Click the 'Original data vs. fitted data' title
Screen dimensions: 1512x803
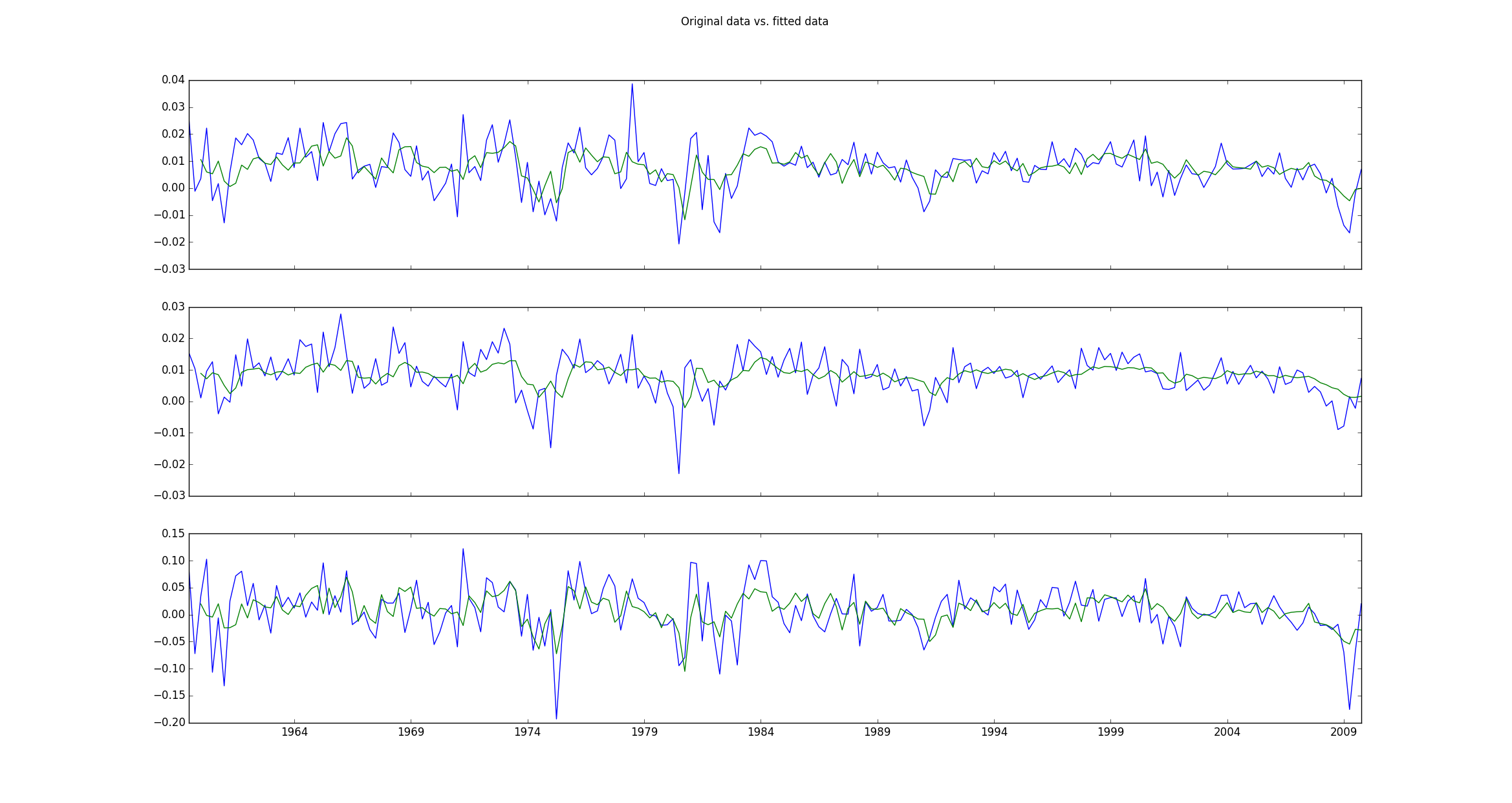click(x=754, y=21)
